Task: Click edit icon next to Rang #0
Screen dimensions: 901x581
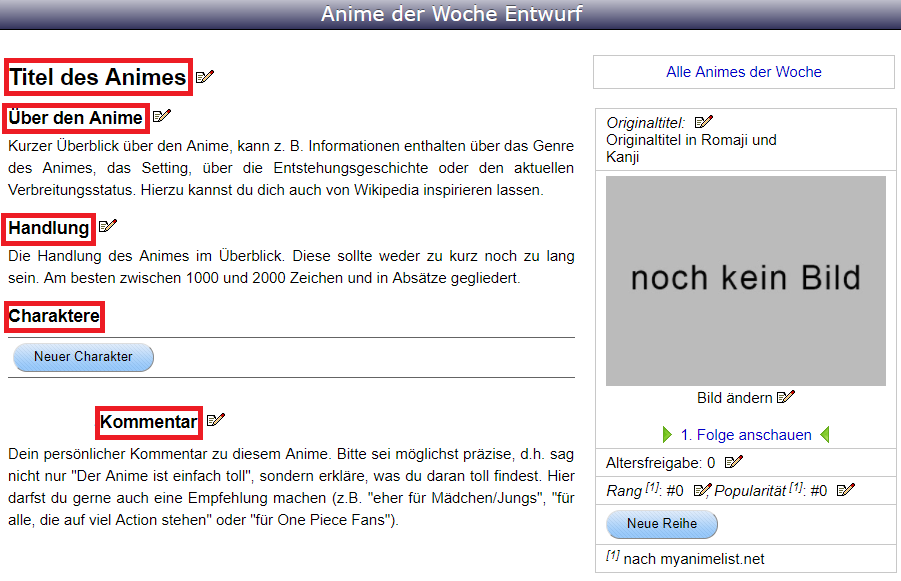Action: click(x=703, y=490)
